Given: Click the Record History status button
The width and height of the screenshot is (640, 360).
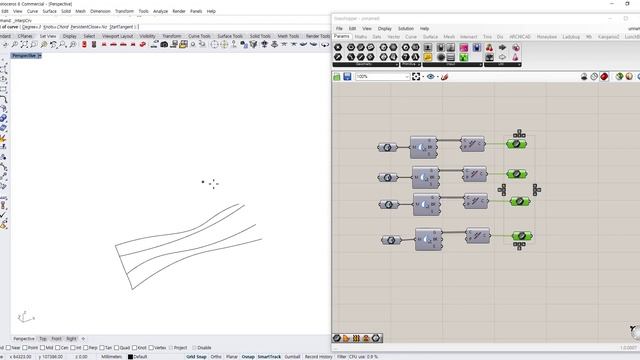Looking at the screenshot, I should 318,357.
